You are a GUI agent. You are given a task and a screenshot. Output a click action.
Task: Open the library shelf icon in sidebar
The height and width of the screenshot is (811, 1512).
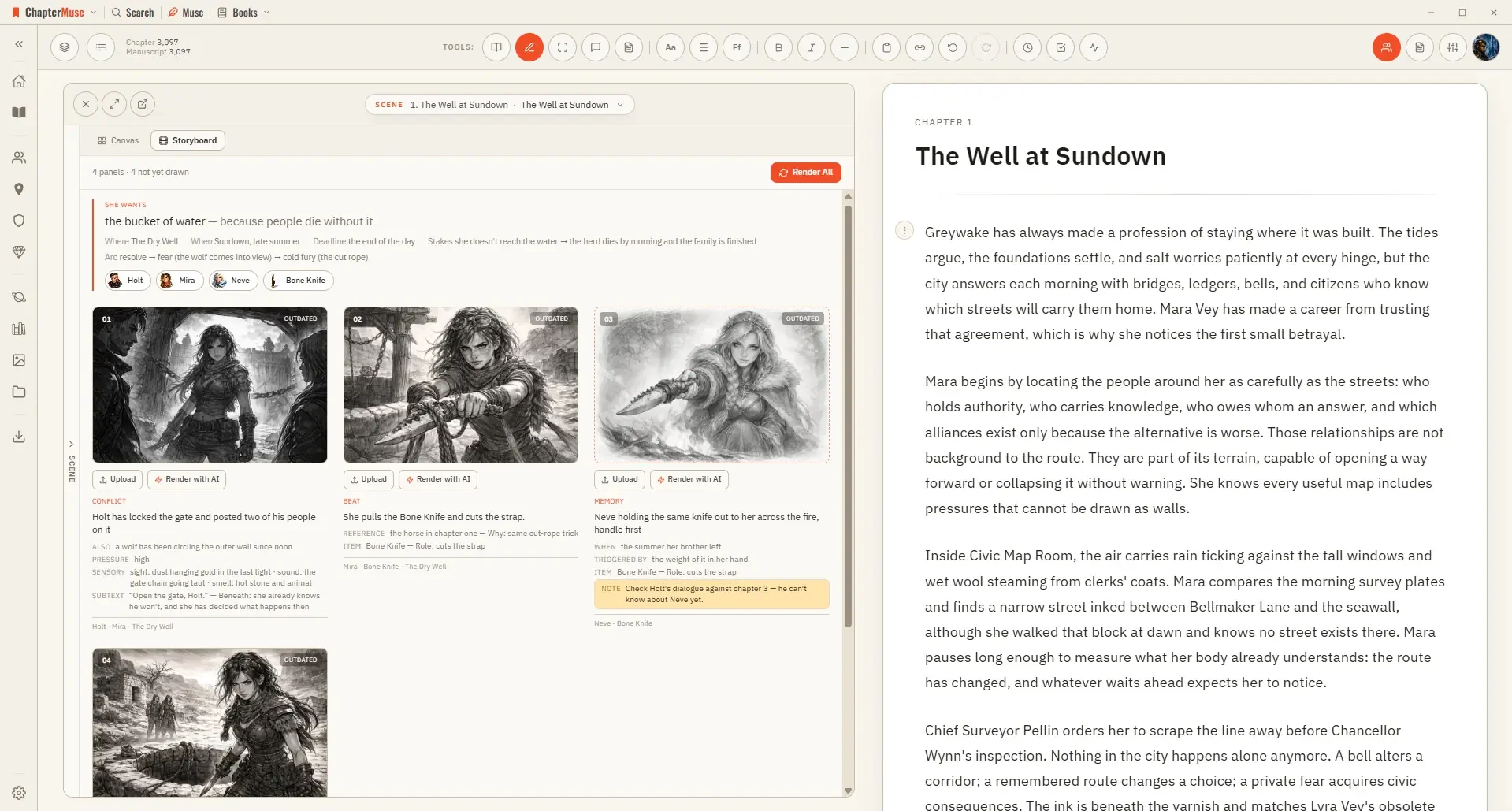[19, 329]
